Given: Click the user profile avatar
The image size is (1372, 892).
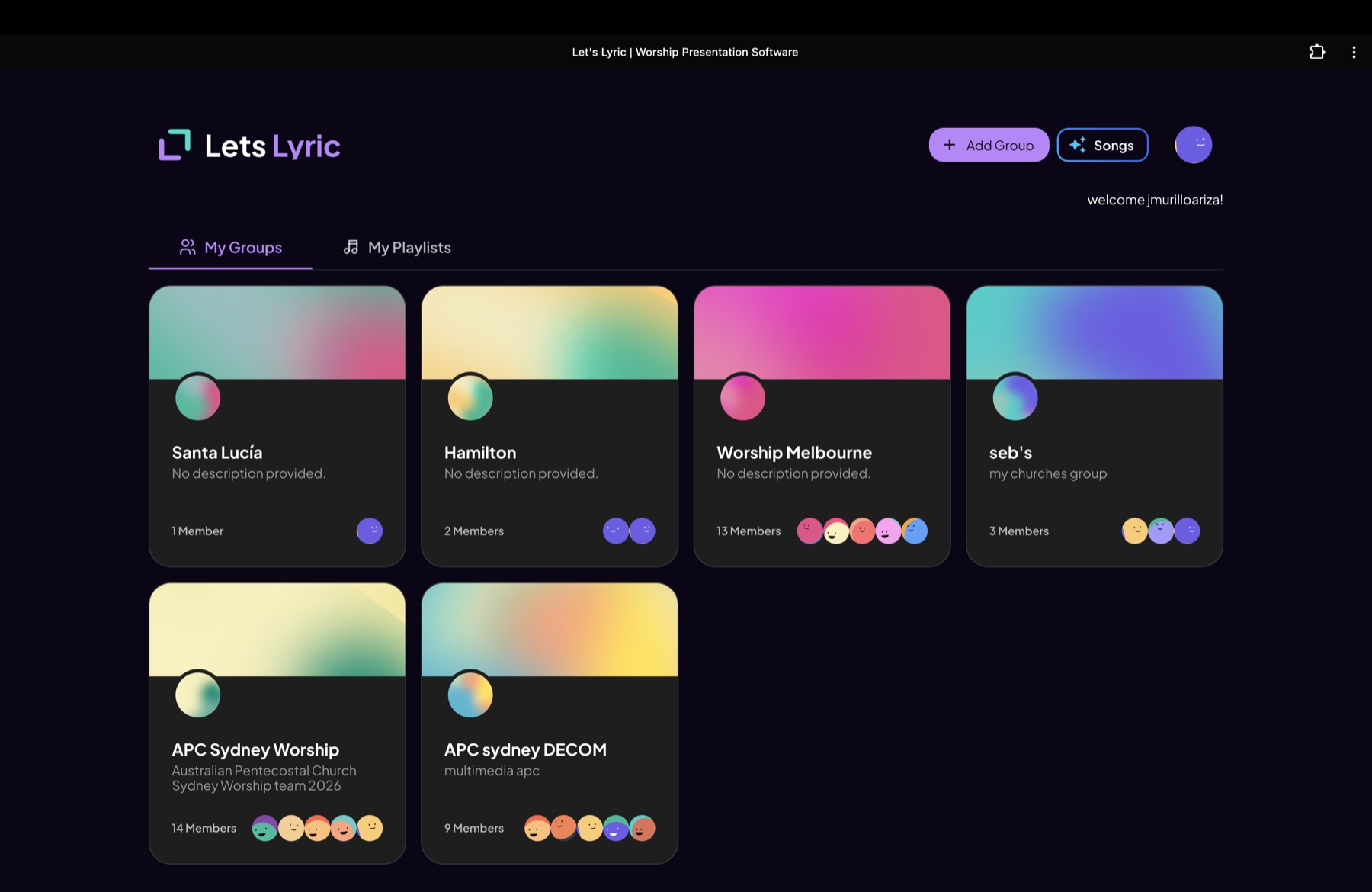Looking at the screenshot, I should click(1194, 145).
